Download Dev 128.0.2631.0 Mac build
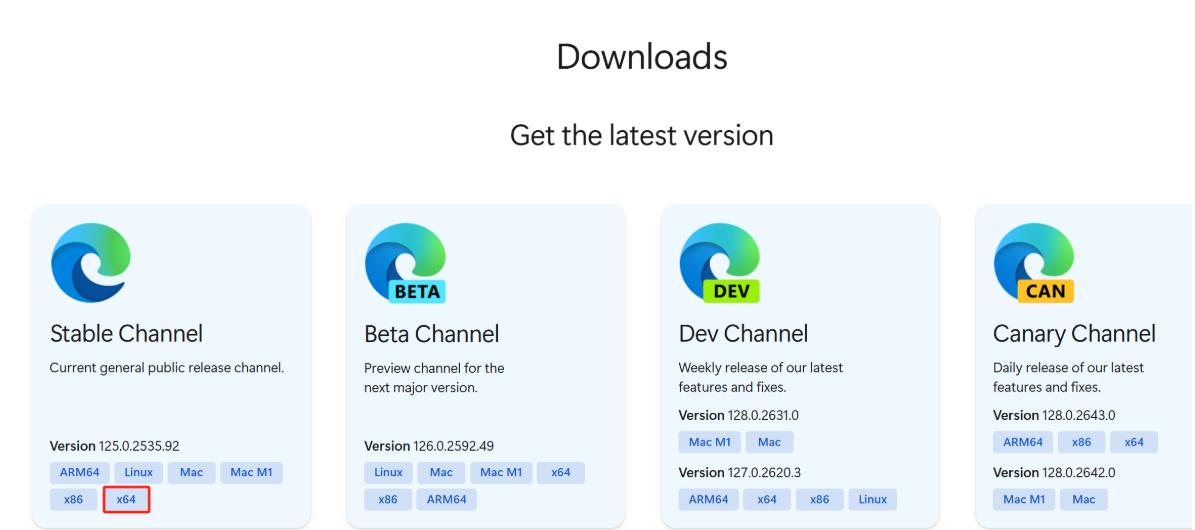Viewport: 1195px width, 530px height. pyautogui.click(x=770, y=442)
